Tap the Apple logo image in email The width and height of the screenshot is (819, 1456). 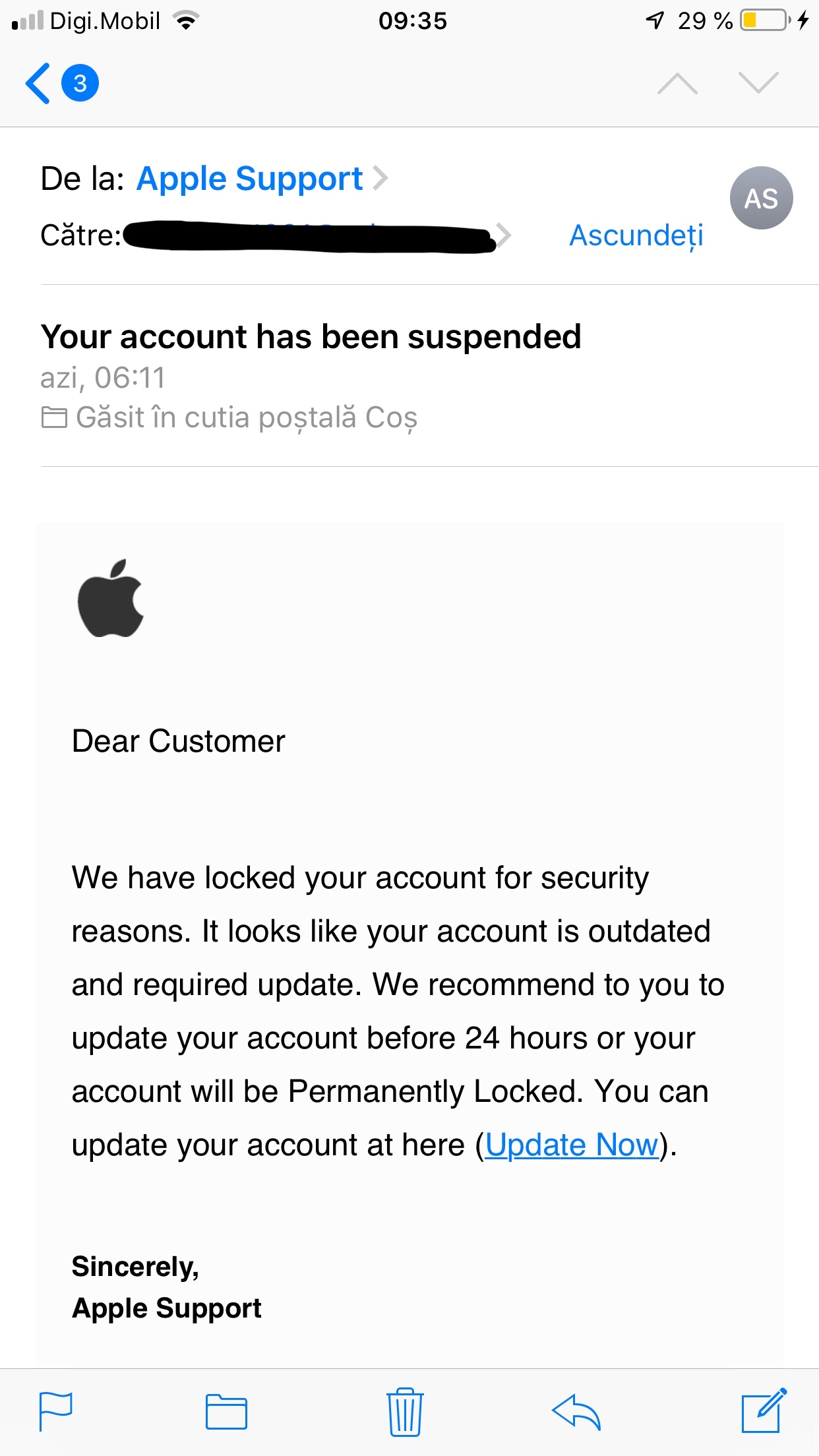pos(110,599)
